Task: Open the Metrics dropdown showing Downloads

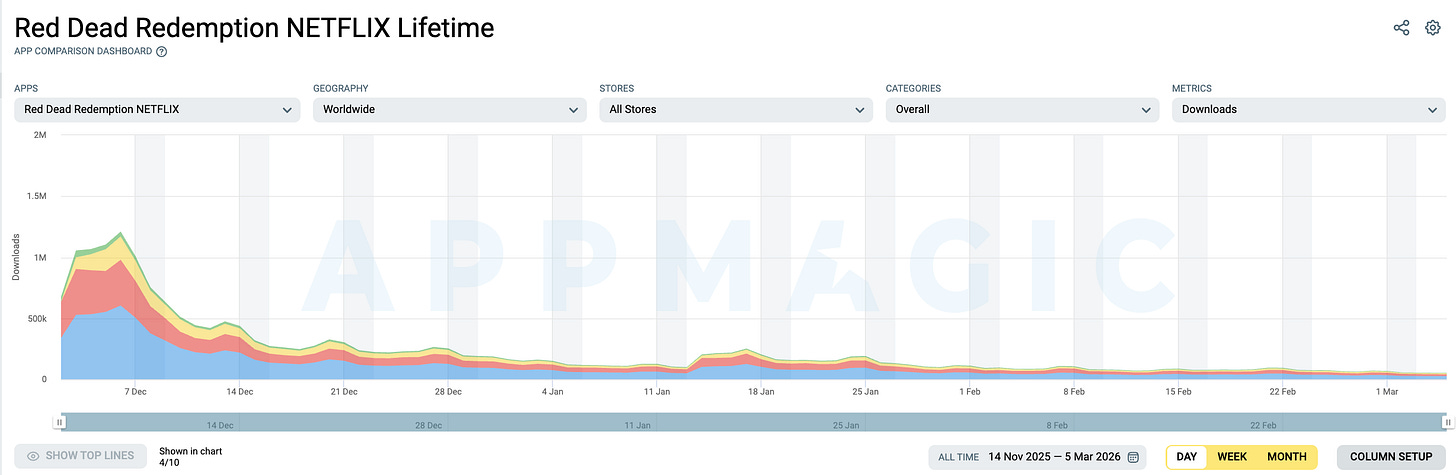Action: (x=1309, y=109)
